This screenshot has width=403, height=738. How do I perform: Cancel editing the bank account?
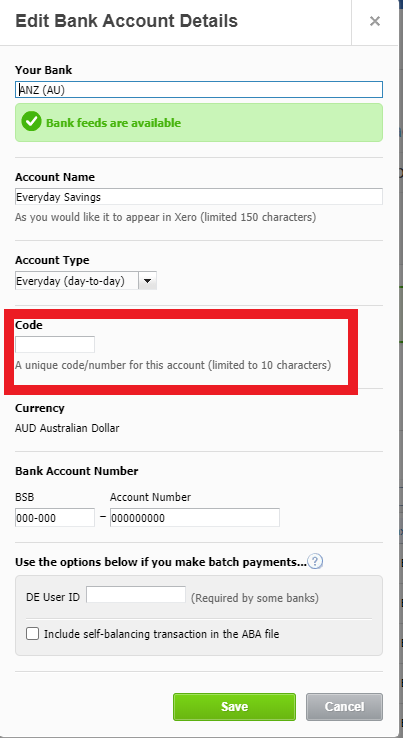344,706
